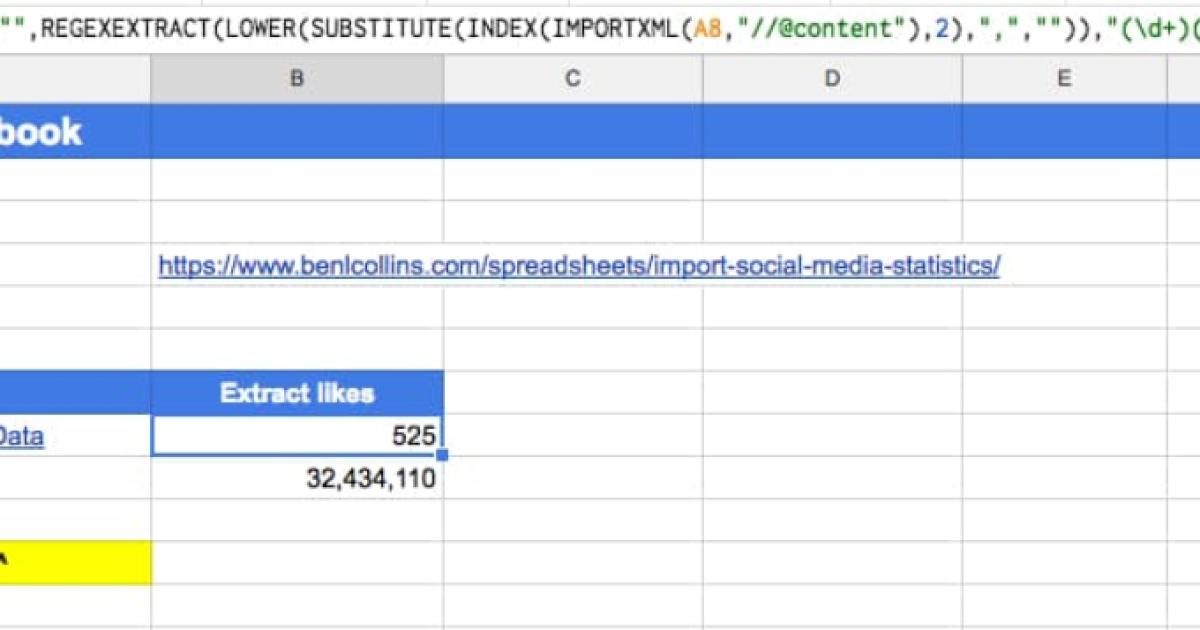Select column D header

point(832,78)
